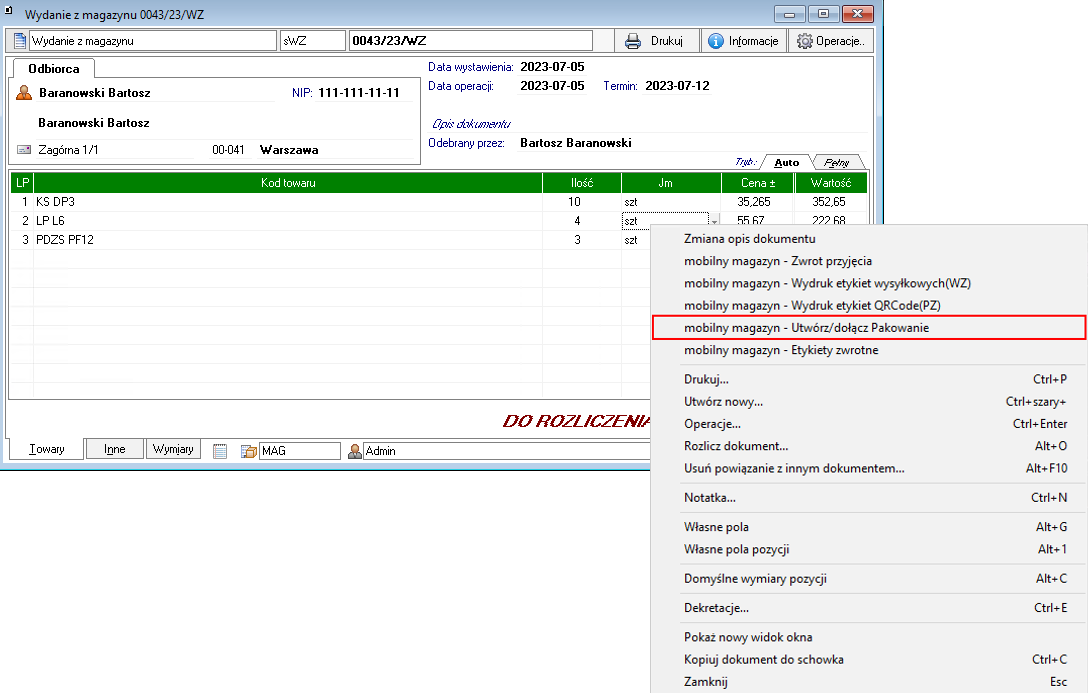Switch to Auto mode tab

pyautogui.click(x=786, y=162)
